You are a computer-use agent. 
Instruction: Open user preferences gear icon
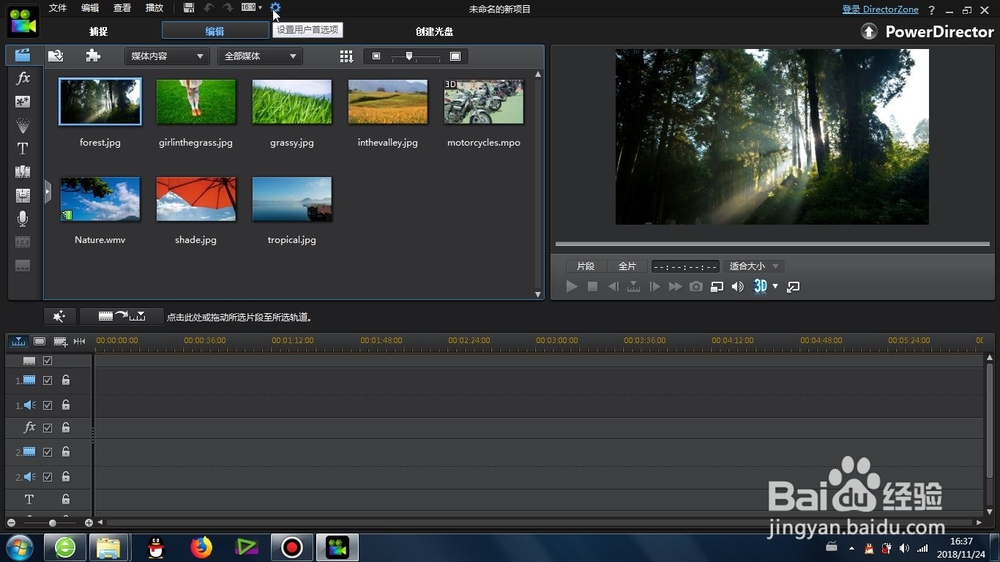[x=275, y=8]
